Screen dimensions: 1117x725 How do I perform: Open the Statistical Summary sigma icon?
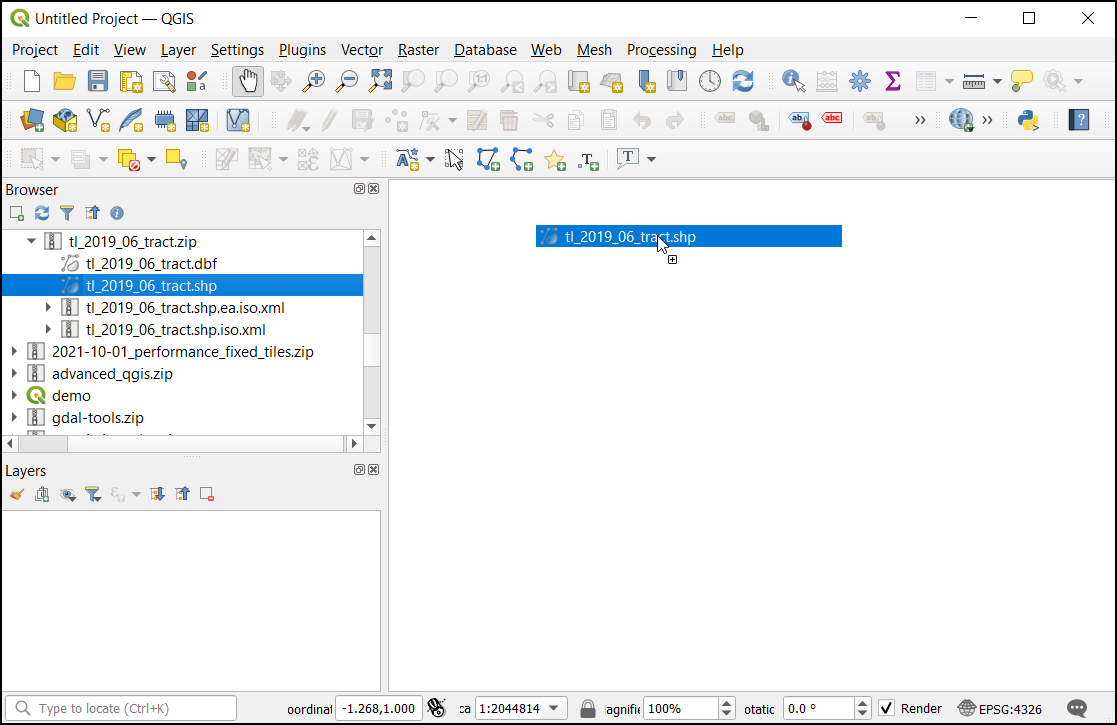(x=893, y=81)
